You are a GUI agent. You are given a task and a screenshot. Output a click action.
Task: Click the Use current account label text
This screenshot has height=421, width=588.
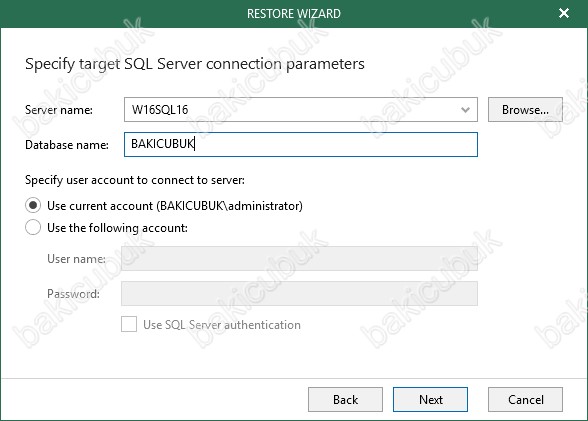point(175,206)
